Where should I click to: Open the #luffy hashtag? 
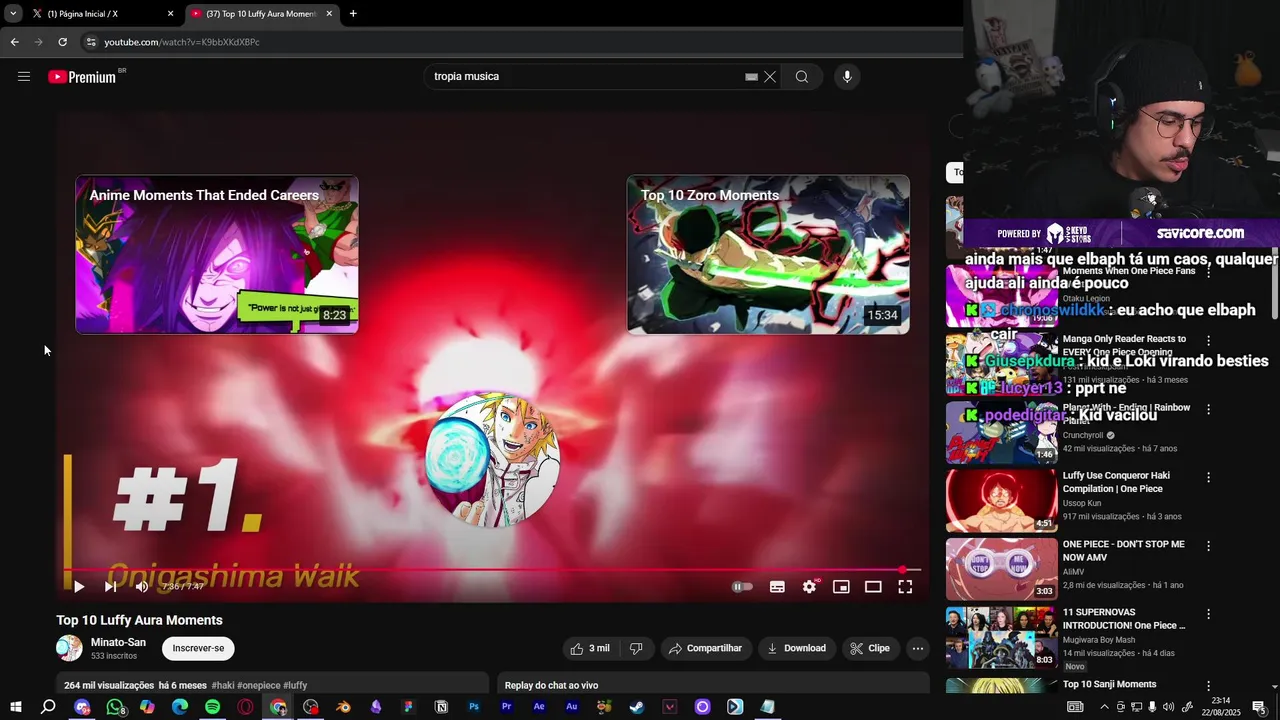click(295, 686)
